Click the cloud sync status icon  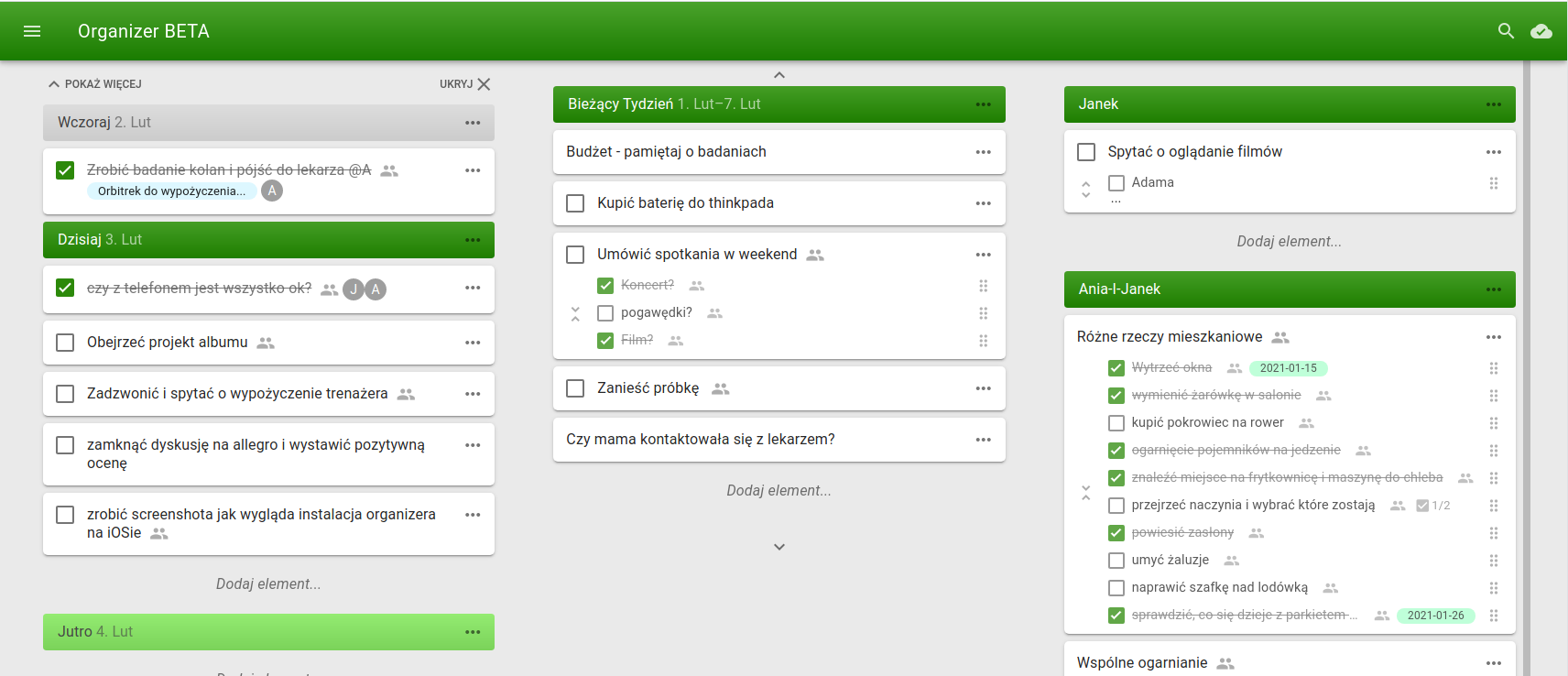[x=1541, y=31]
